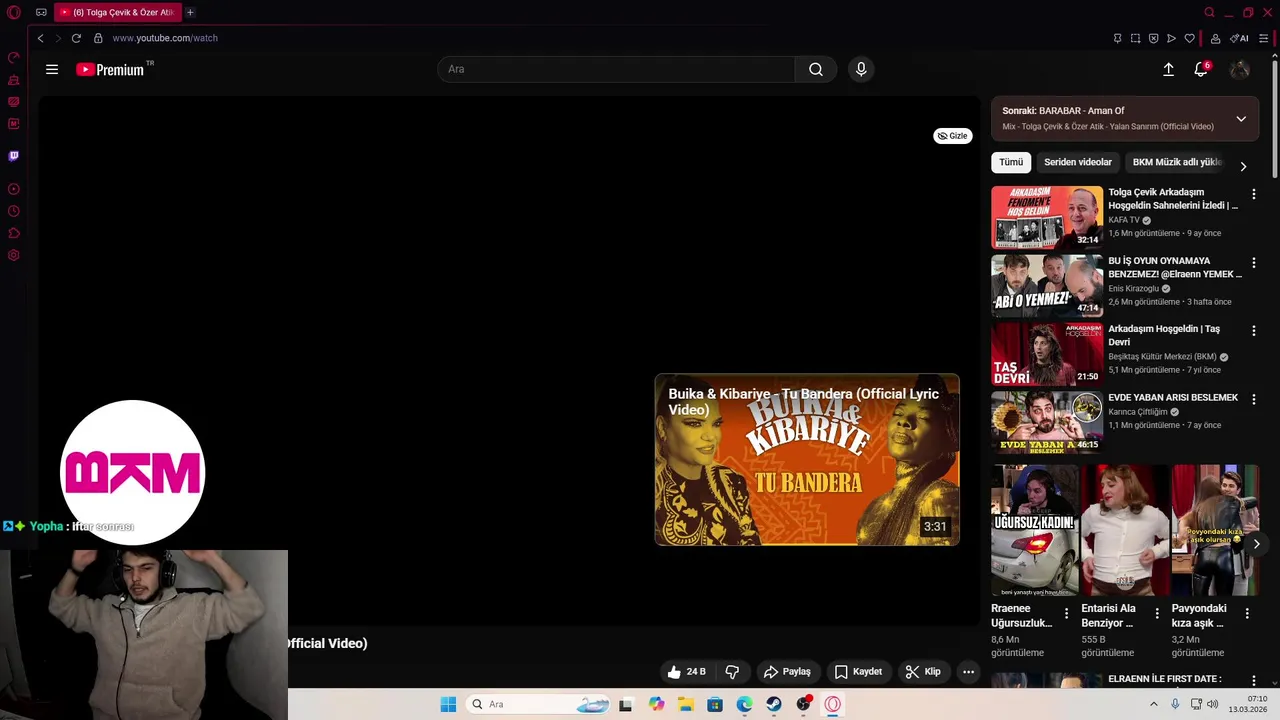Open options for BU İŞ OYUN video
The height and width of the screenshot is (720, 1280).
[x=1254, y=263]
